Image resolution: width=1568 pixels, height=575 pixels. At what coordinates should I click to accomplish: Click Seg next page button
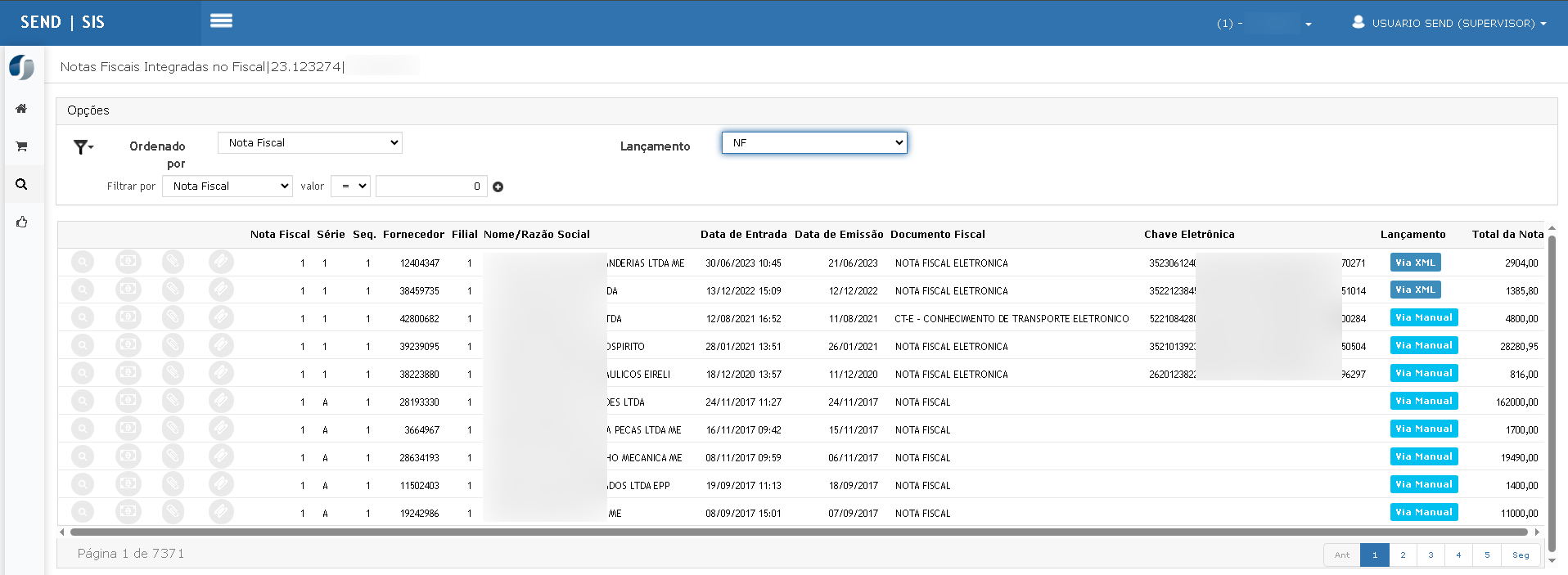[1521, 555]
